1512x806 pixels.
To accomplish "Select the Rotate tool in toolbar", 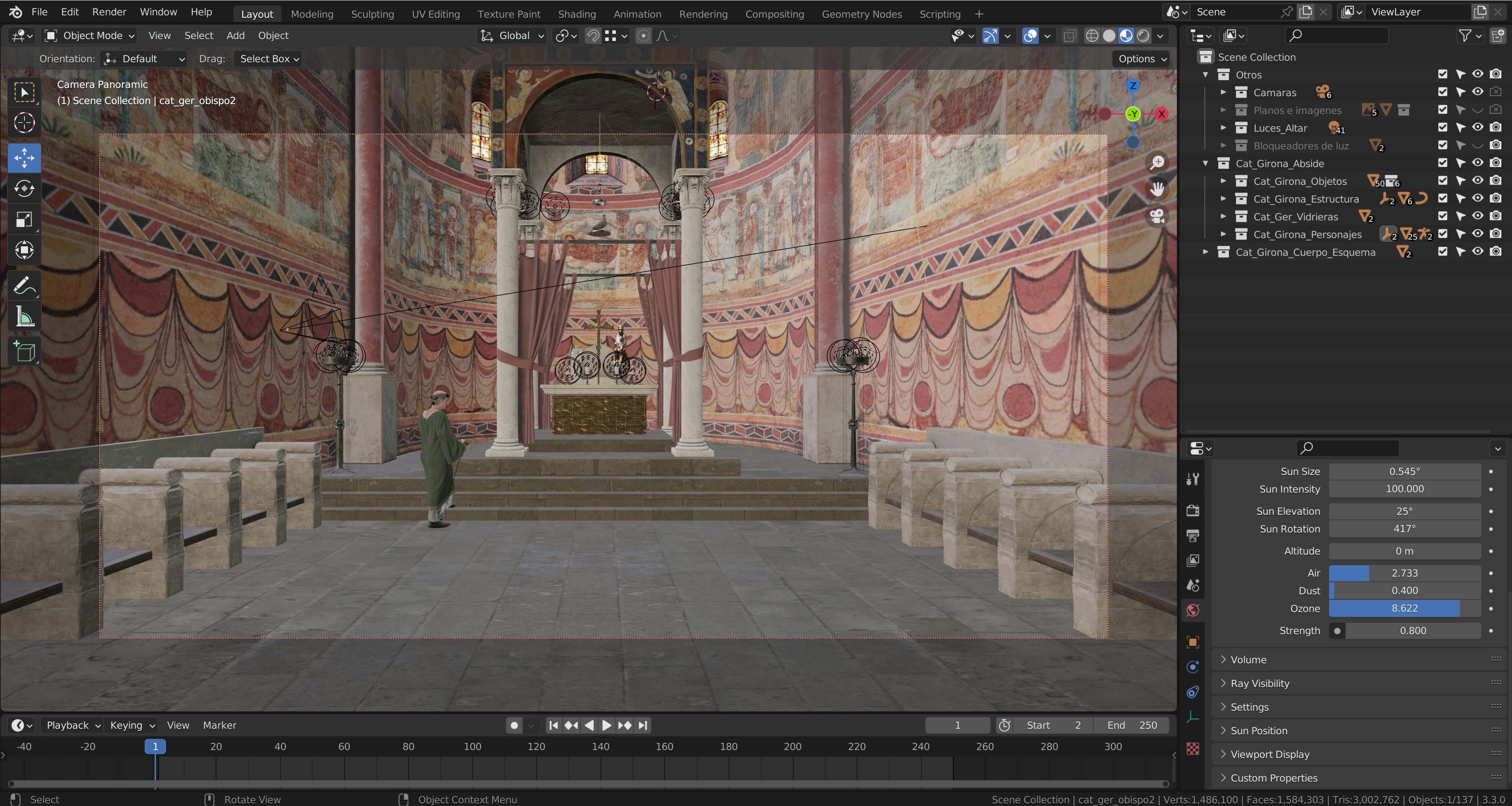I will (24, 189).
